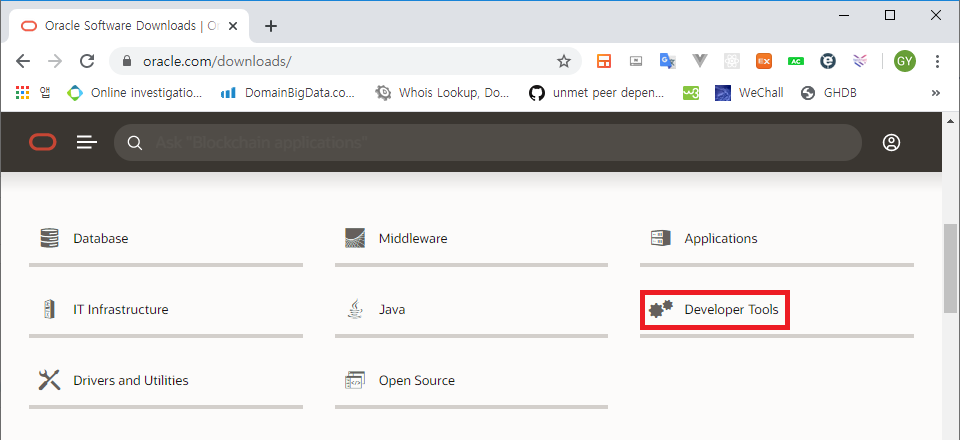Image resolution: width=960 pixels, height=440 pixels.
Task: Open the Developer Tools link
Action: click(732, 309)
